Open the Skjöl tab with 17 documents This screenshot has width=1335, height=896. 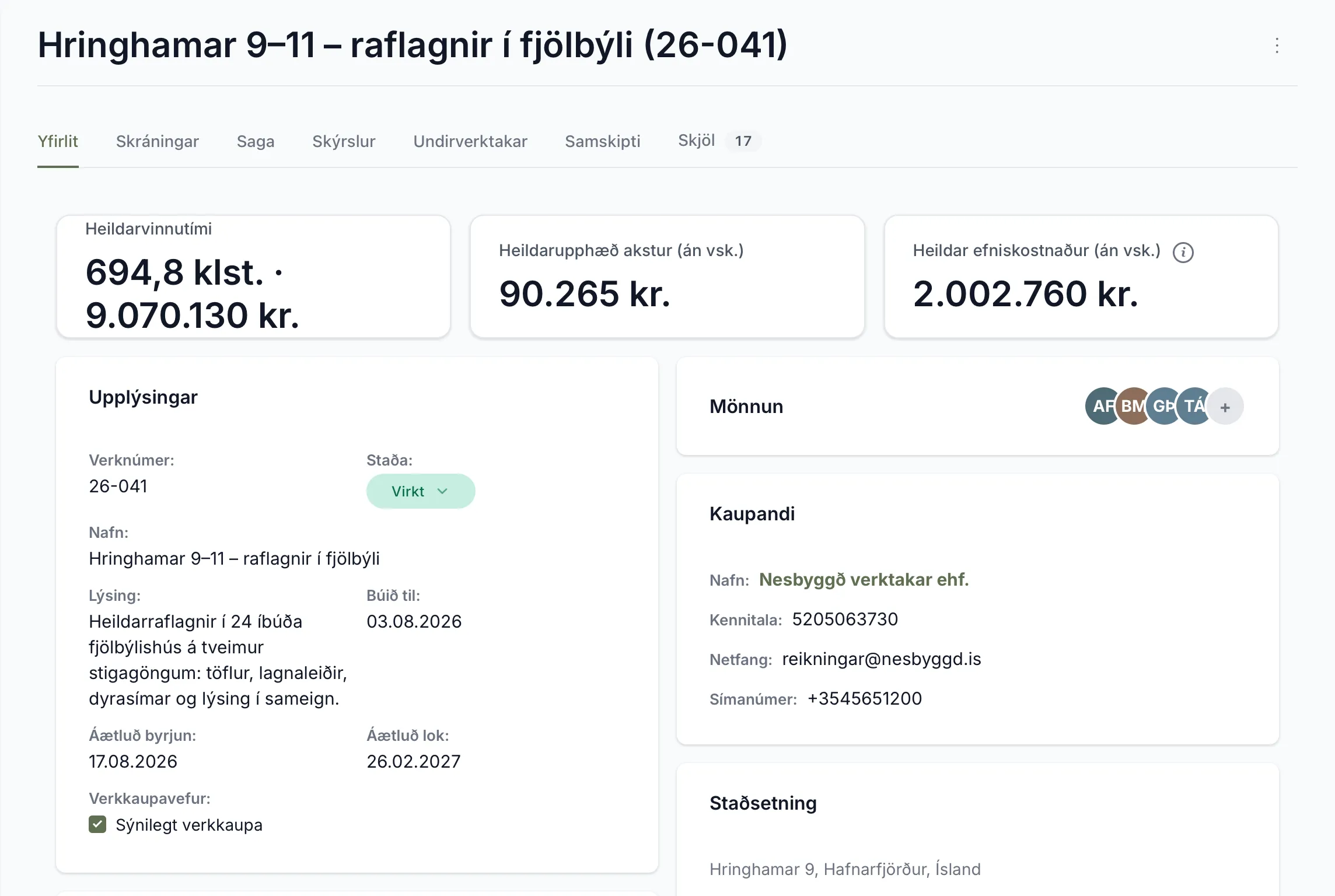pyautogui.click(x=719, y=141)
